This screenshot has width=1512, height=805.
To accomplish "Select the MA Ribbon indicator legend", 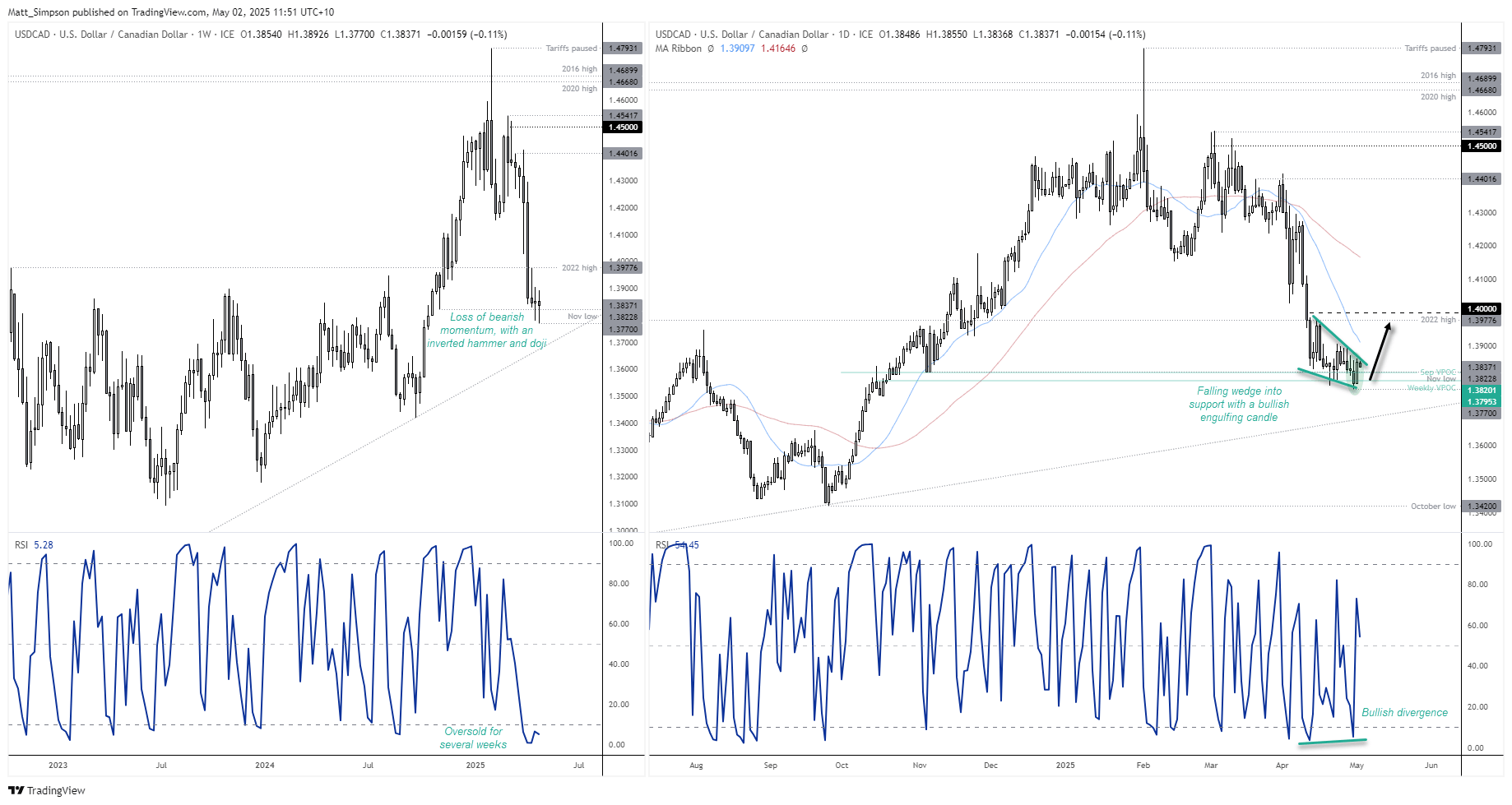I will point(731,49).
